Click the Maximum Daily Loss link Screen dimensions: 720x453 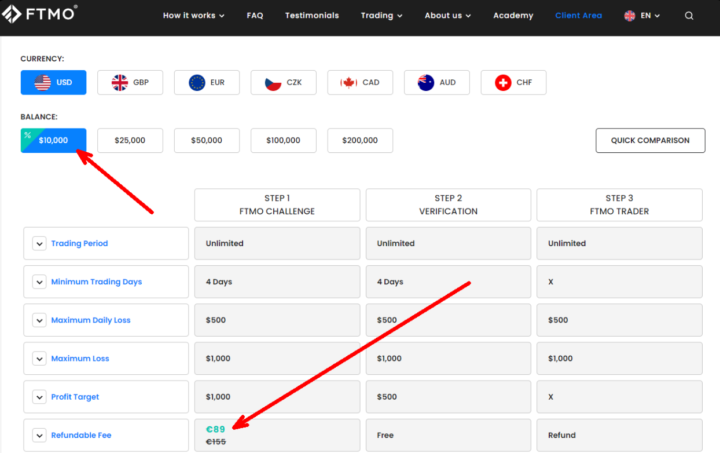[90, 320]
